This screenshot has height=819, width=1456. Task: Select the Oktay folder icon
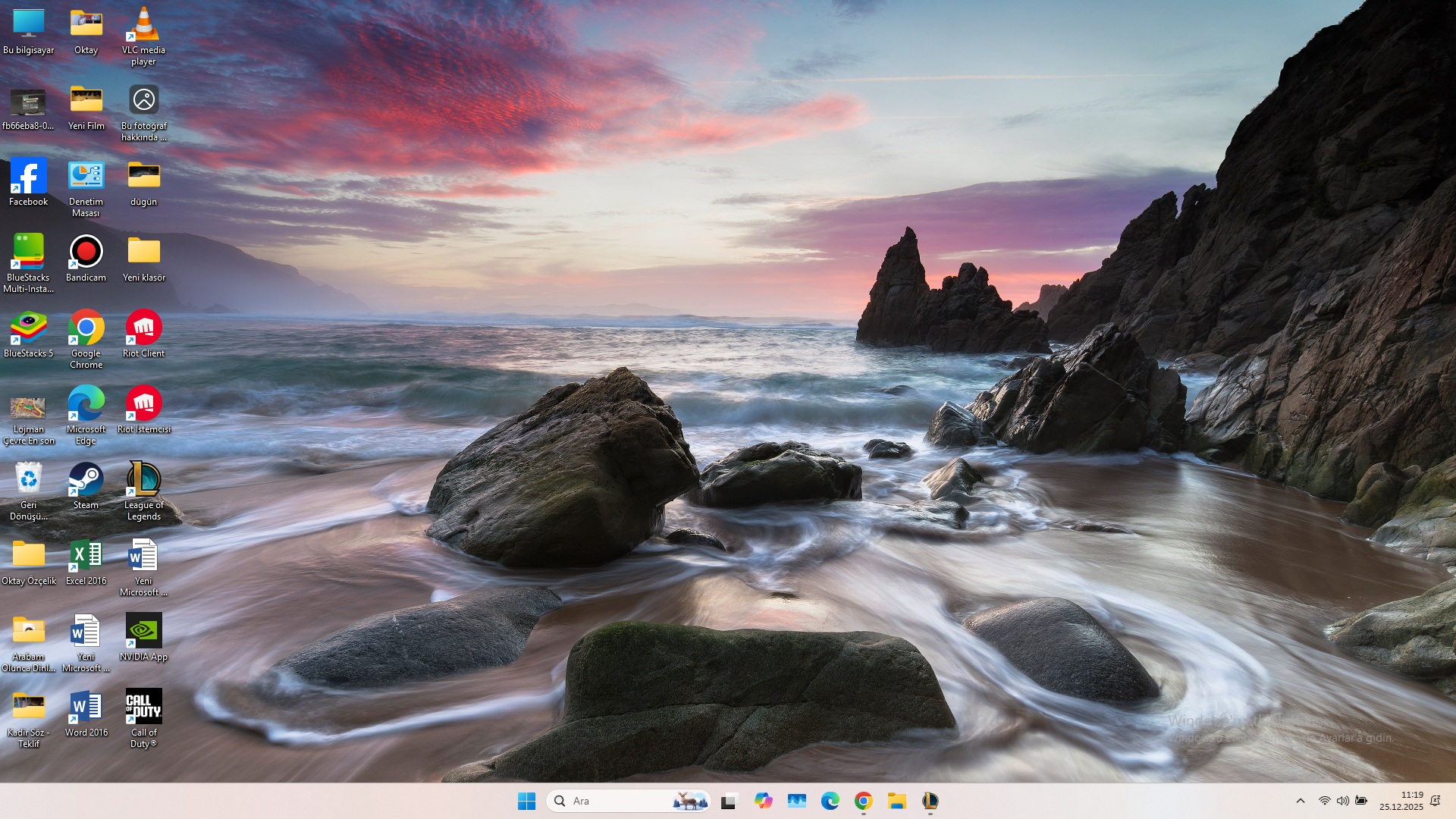[86, 32]
